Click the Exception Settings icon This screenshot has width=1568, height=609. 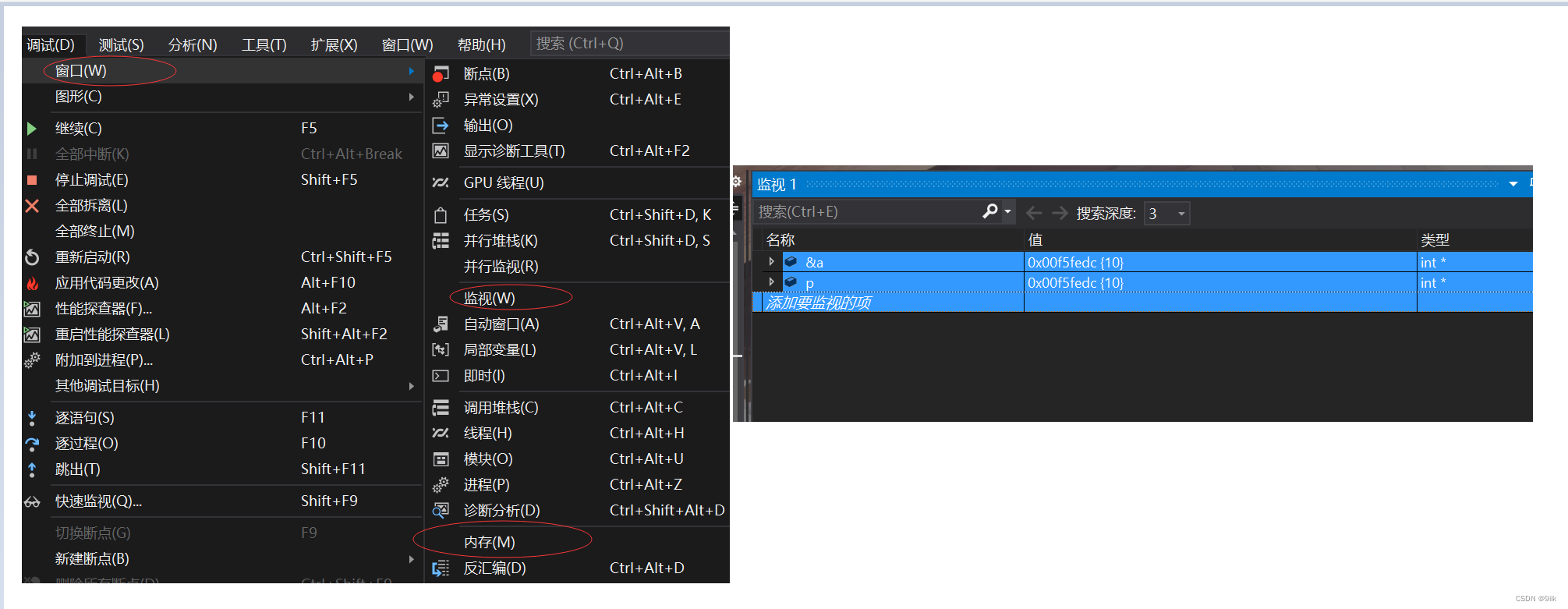pyautogui.click(x=441, y=100)
